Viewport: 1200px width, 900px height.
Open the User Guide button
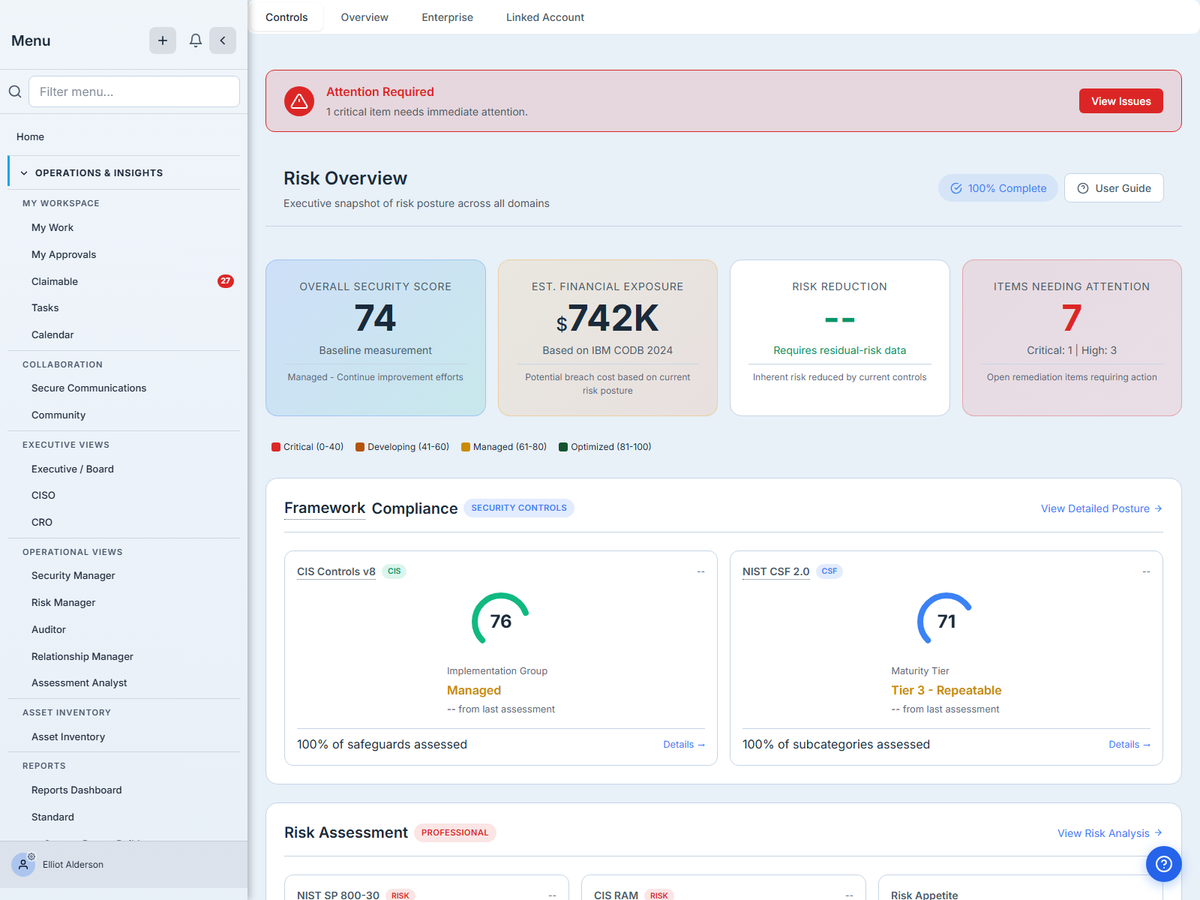(1114, 188)
